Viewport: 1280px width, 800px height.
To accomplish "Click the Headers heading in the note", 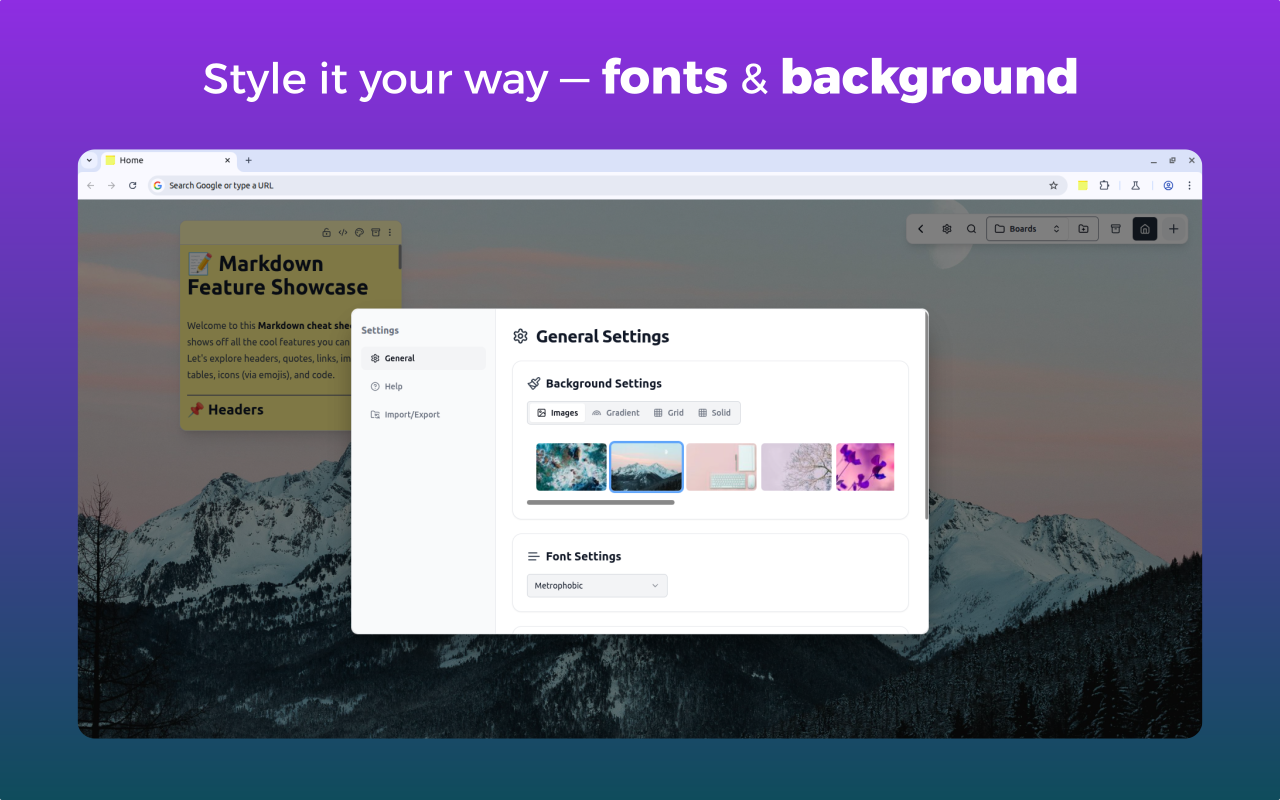I will pos(236,409).
